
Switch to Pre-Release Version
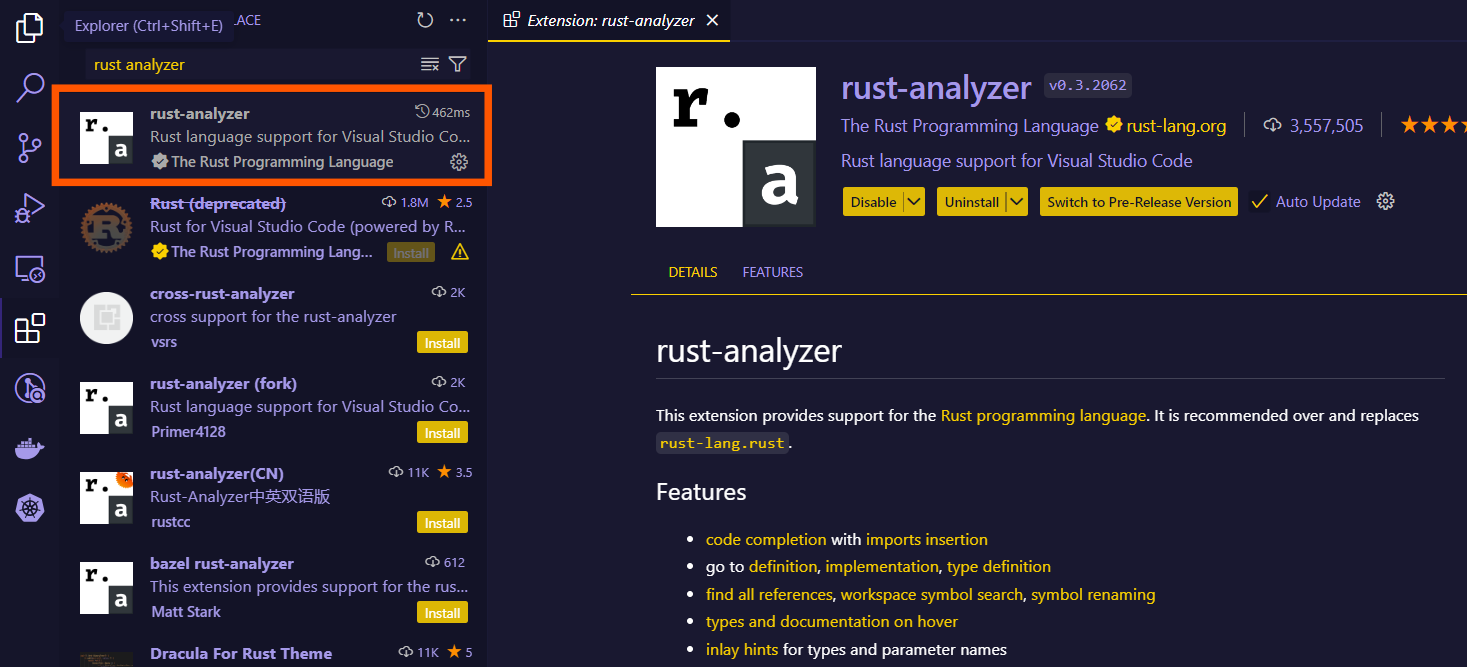pyautogui.click(x=1139, y=201)
